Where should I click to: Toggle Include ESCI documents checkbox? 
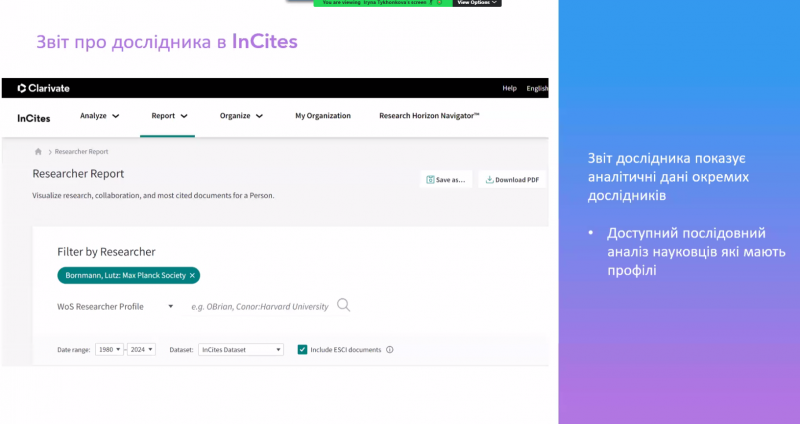coord(303,350)
